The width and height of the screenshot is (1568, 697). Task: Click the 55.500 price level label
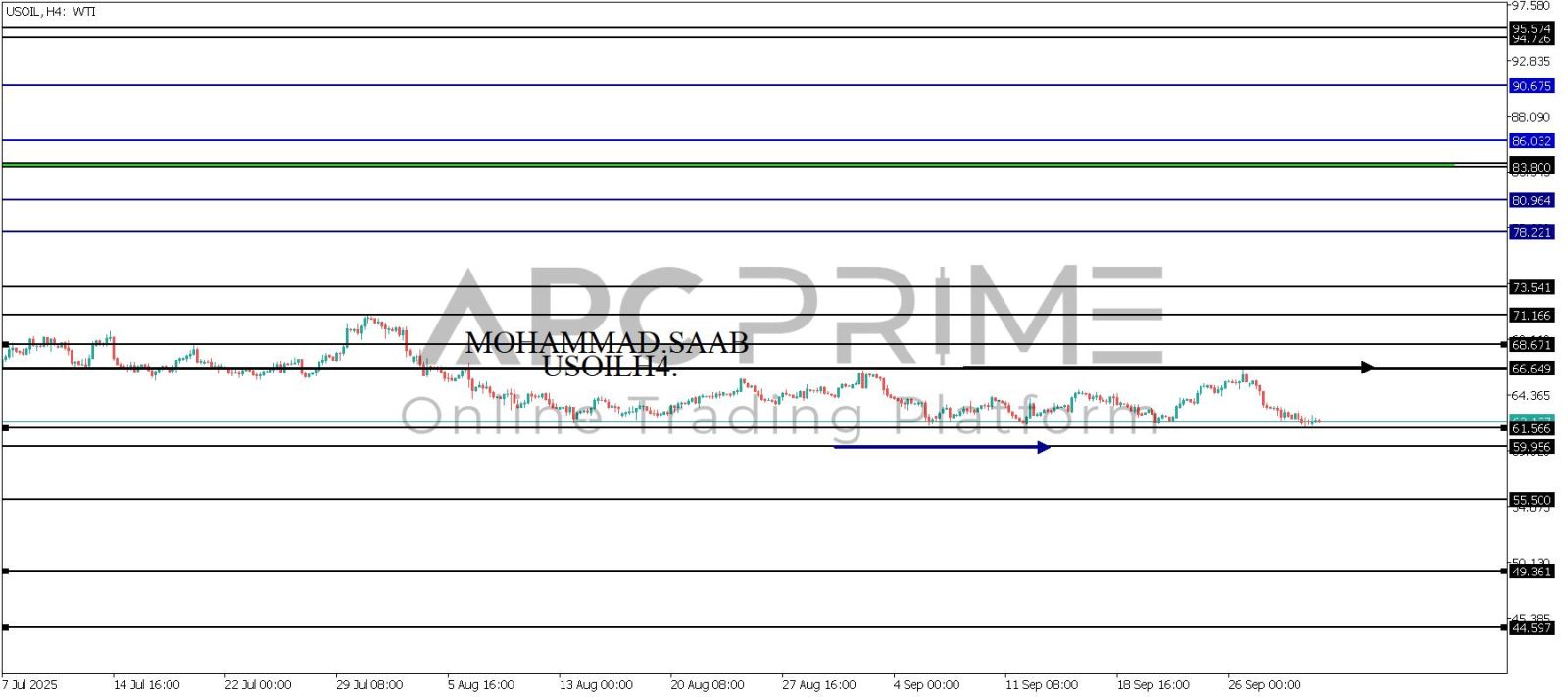[x=1531, y=500]
